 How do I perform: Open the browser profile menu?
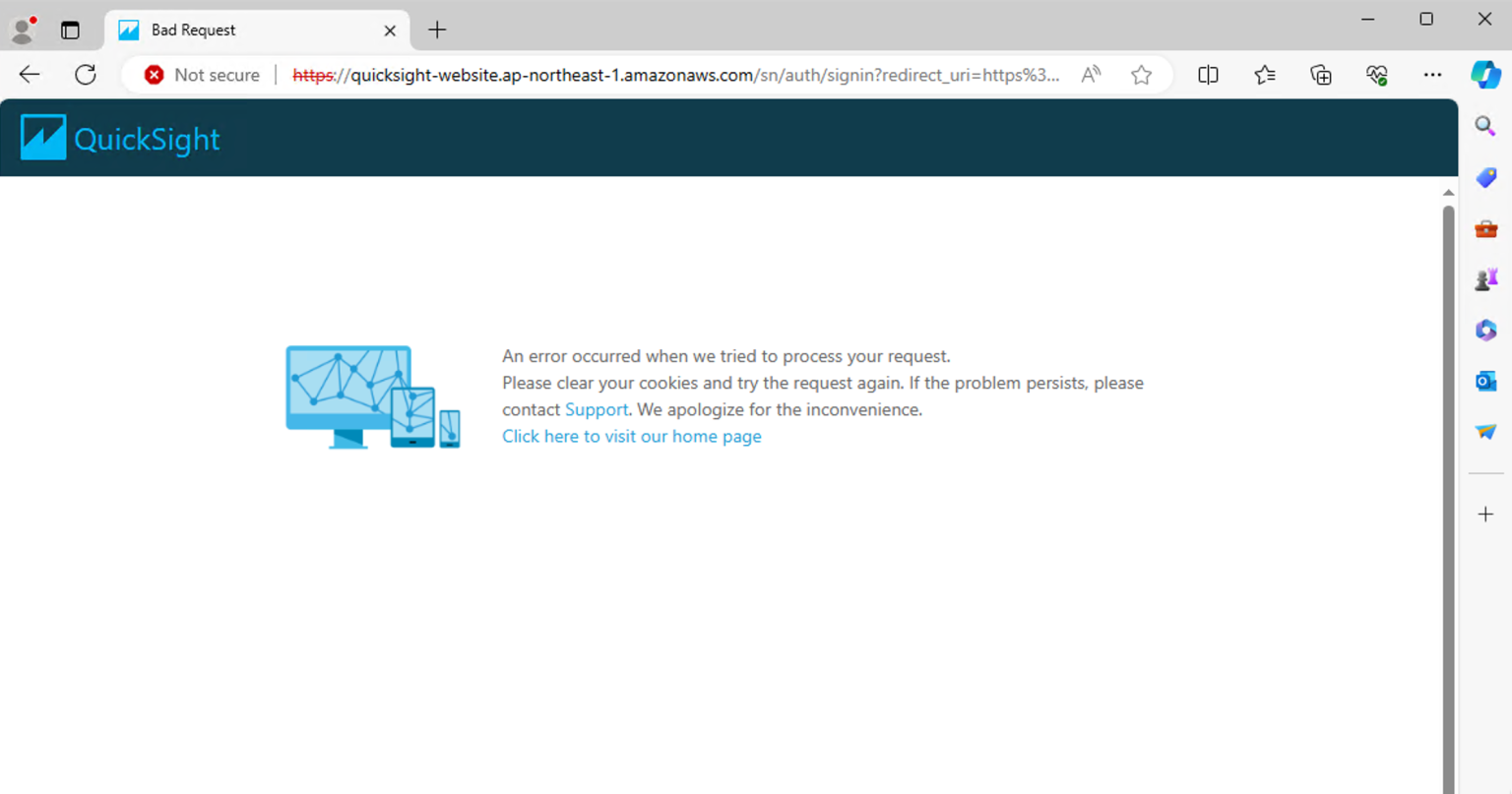point(22,30)
